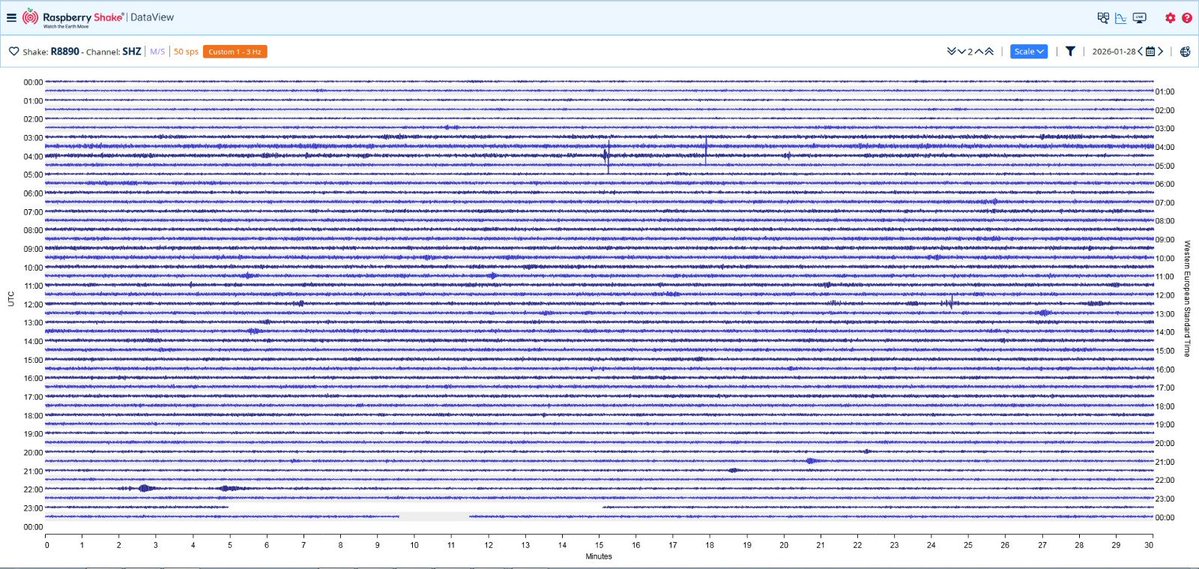Open the calendar date picker
The image size is (1199, 569).
click(x=1150, y=51)
